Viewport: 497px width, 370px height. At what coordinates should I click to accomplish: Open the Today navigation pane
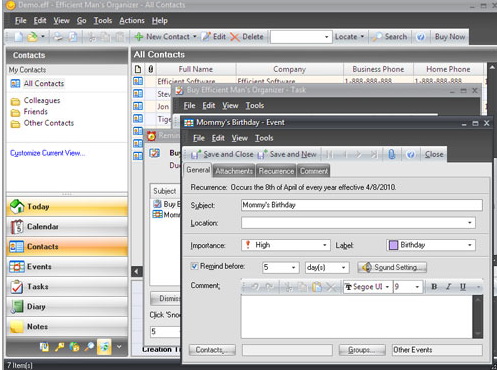pyautogui.click(x=67, y=207)
